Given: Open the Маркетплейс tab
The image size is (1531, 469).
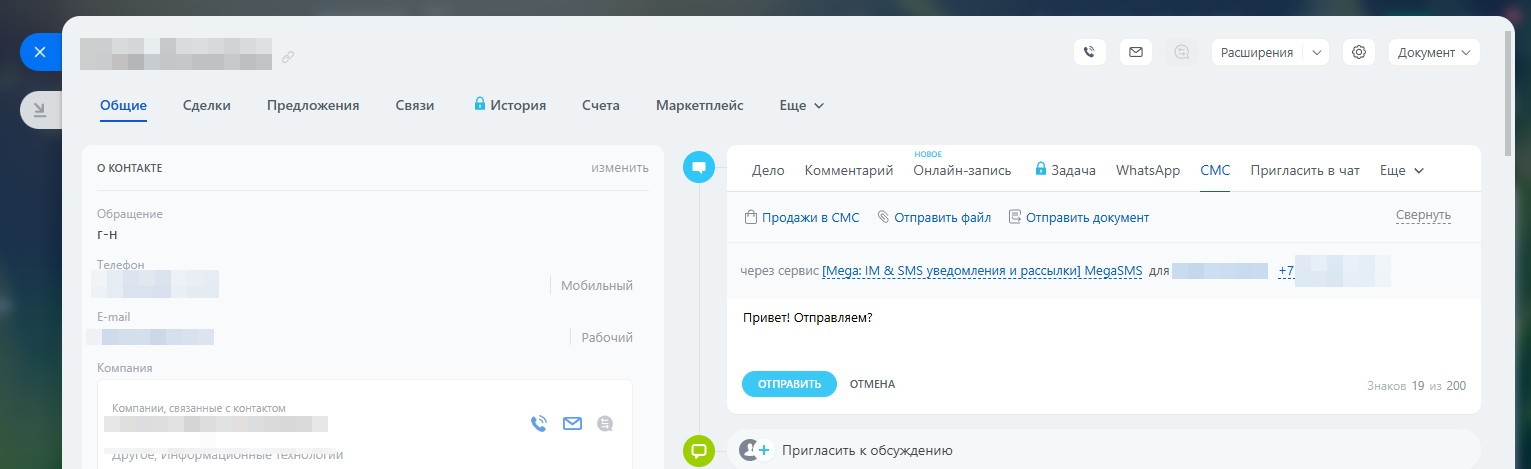Looking at the screenshot, I should pos(700,105).
